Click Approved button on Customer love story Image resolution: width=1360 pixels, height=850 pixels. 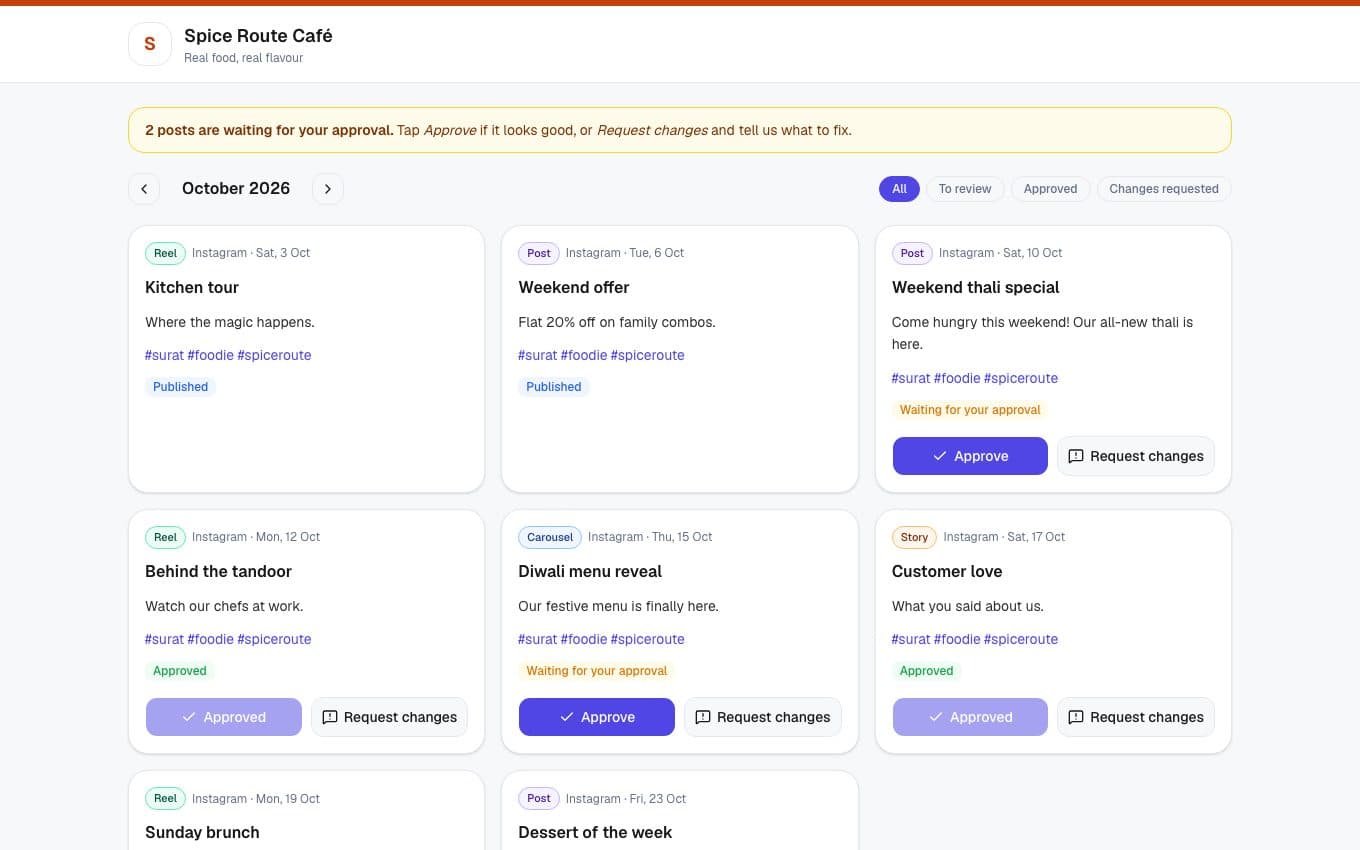[970, 717]
